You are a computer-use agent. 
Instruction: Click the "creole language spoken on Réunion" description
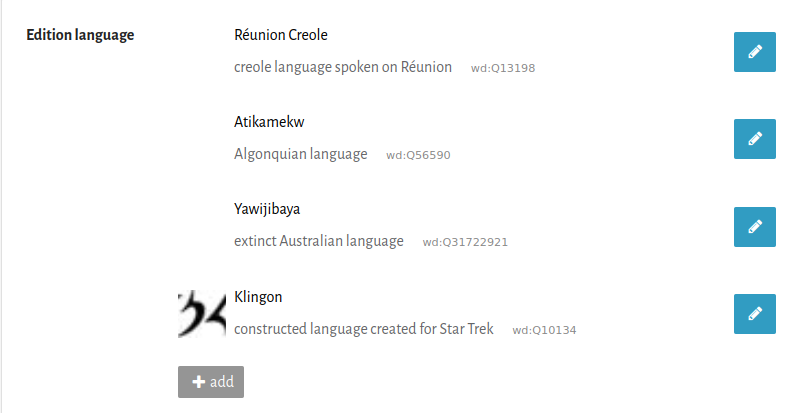[343, 68]
